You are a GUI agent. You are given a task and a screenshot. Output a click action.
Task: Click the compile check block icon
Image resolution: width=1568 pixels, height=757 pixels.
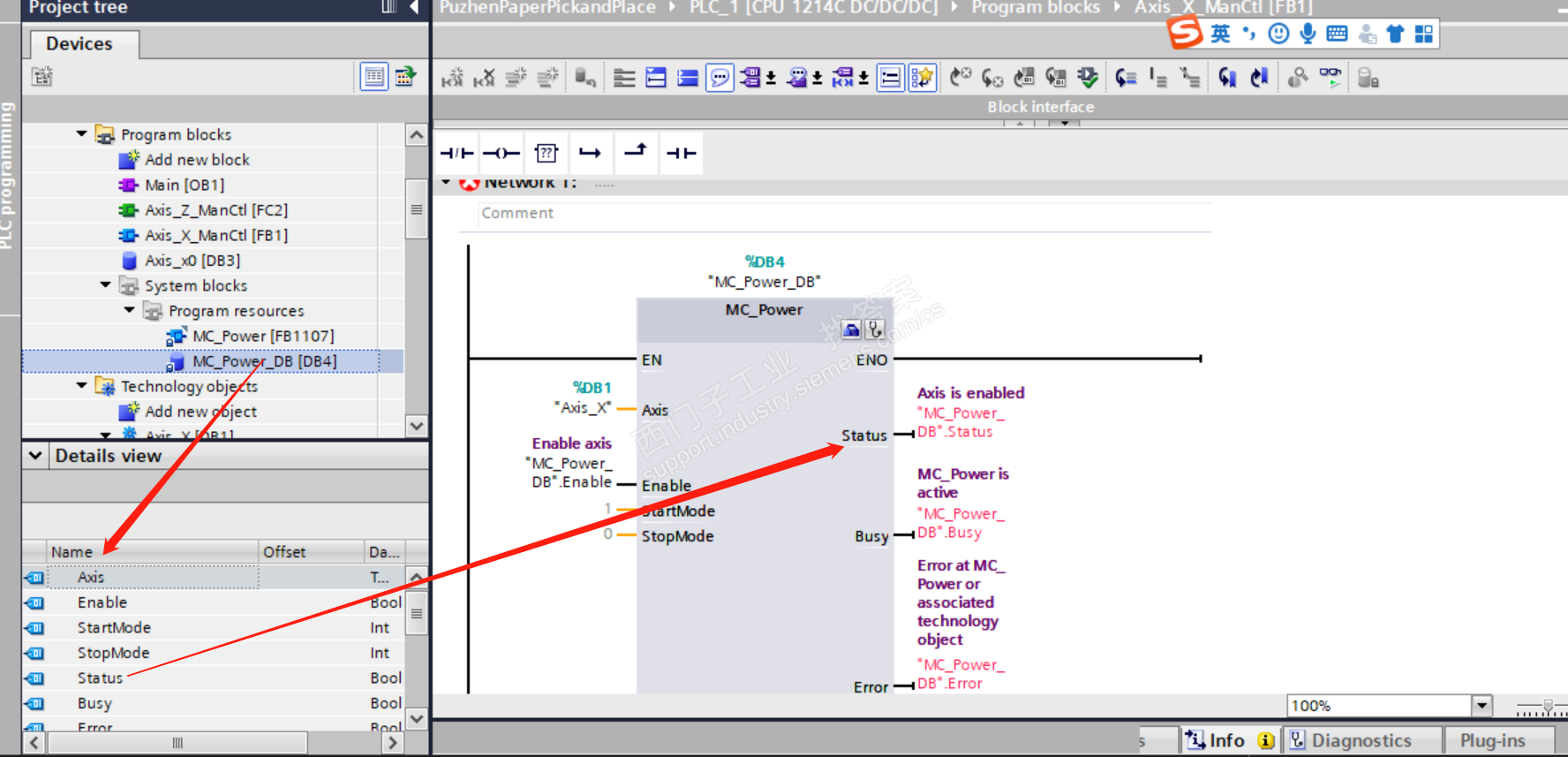click(x=1088, y=79)
